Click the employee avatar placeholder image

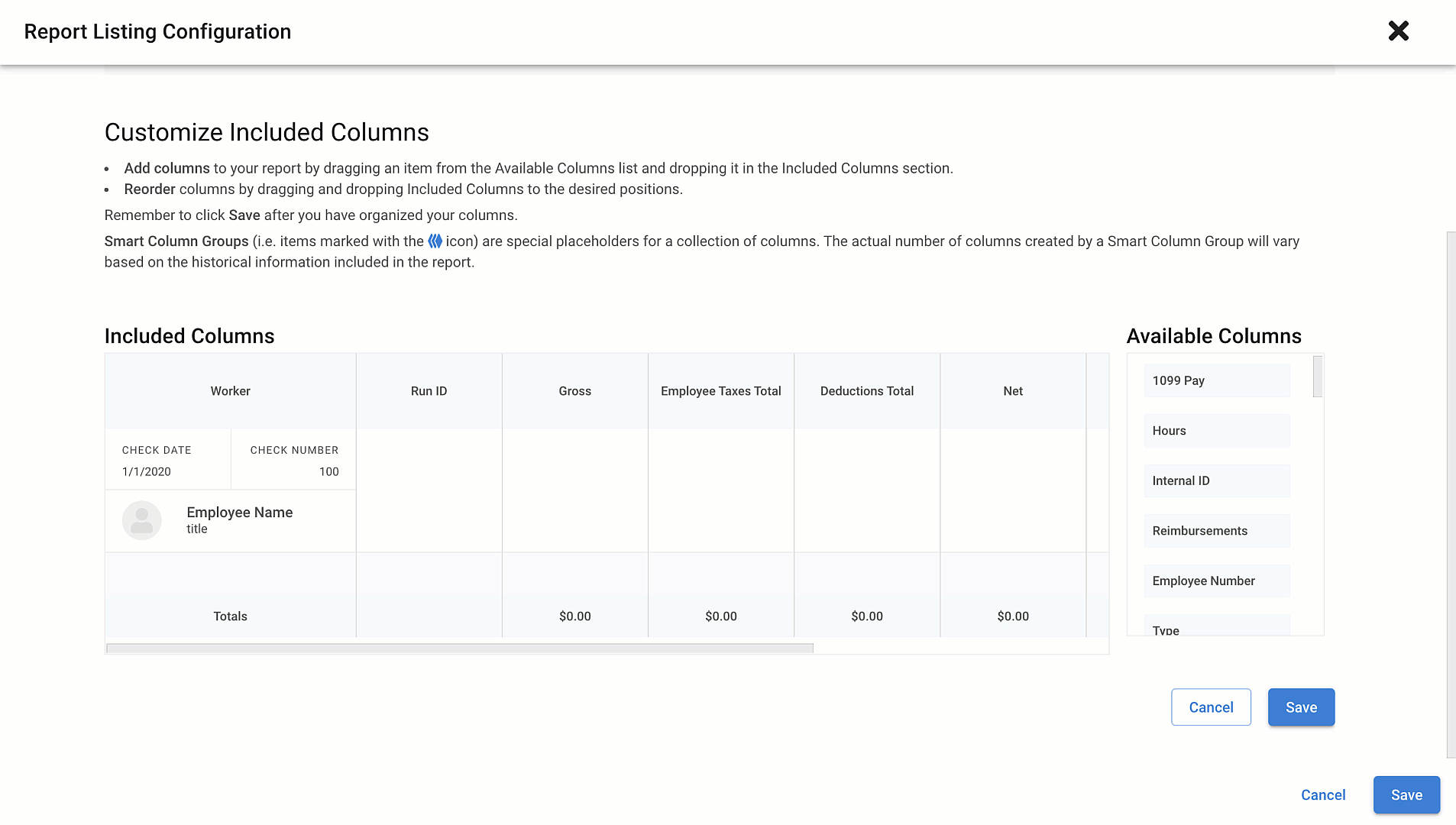141,520
